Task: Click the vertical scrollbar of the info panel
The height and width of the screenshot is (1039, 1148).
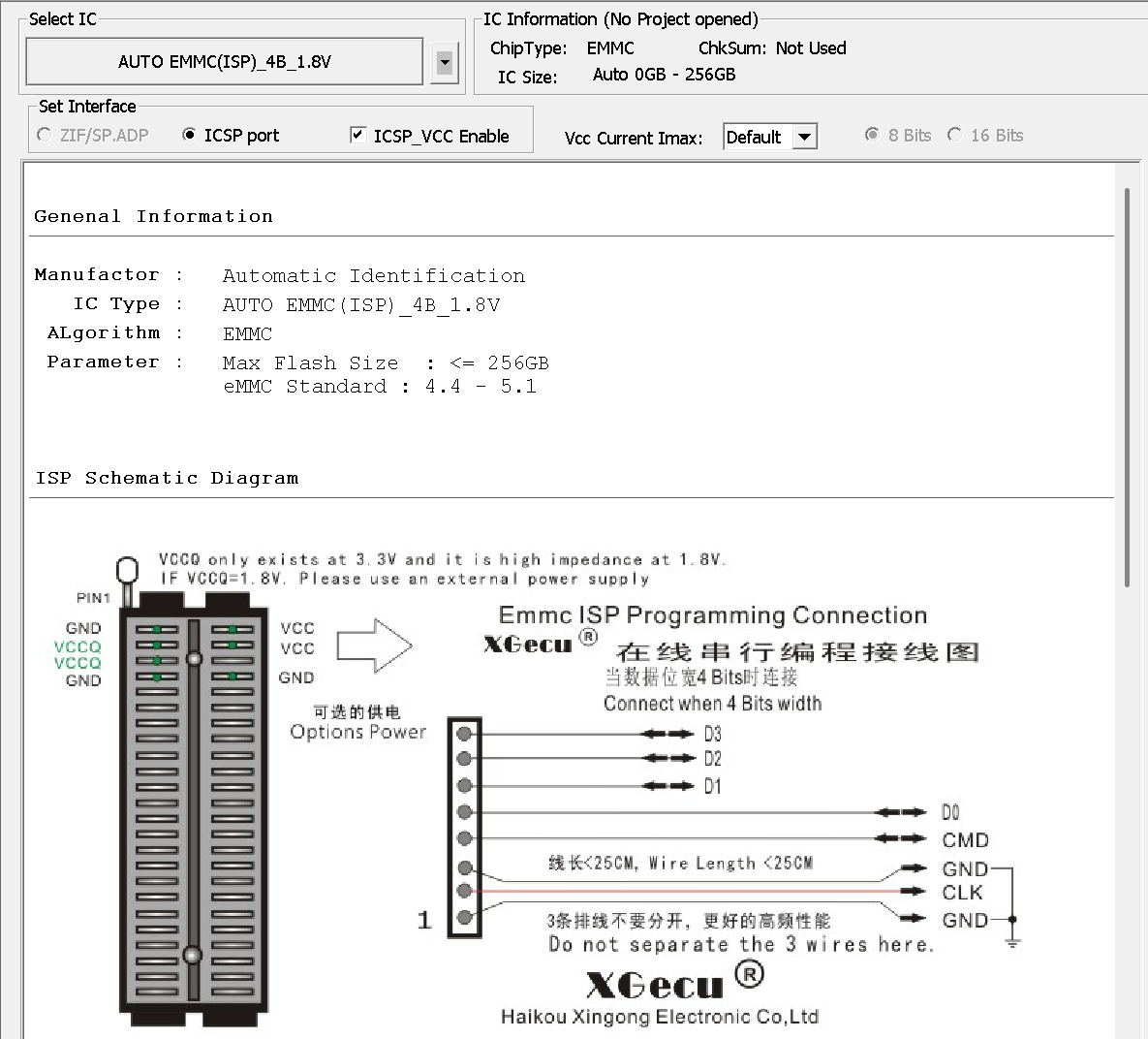Action: coord(1127,388)
